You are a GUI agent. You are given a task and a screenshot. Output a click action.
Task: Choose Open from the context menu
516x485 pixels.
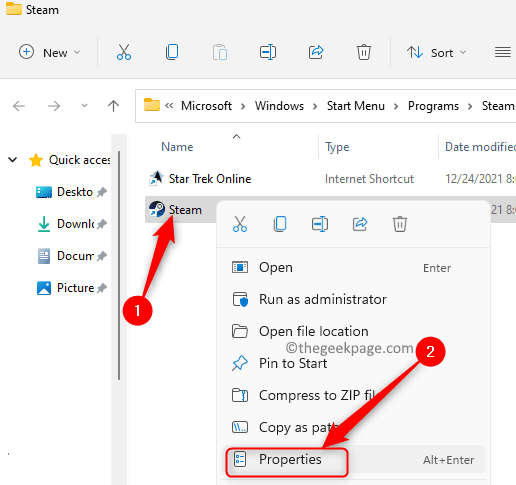point(353,268)
